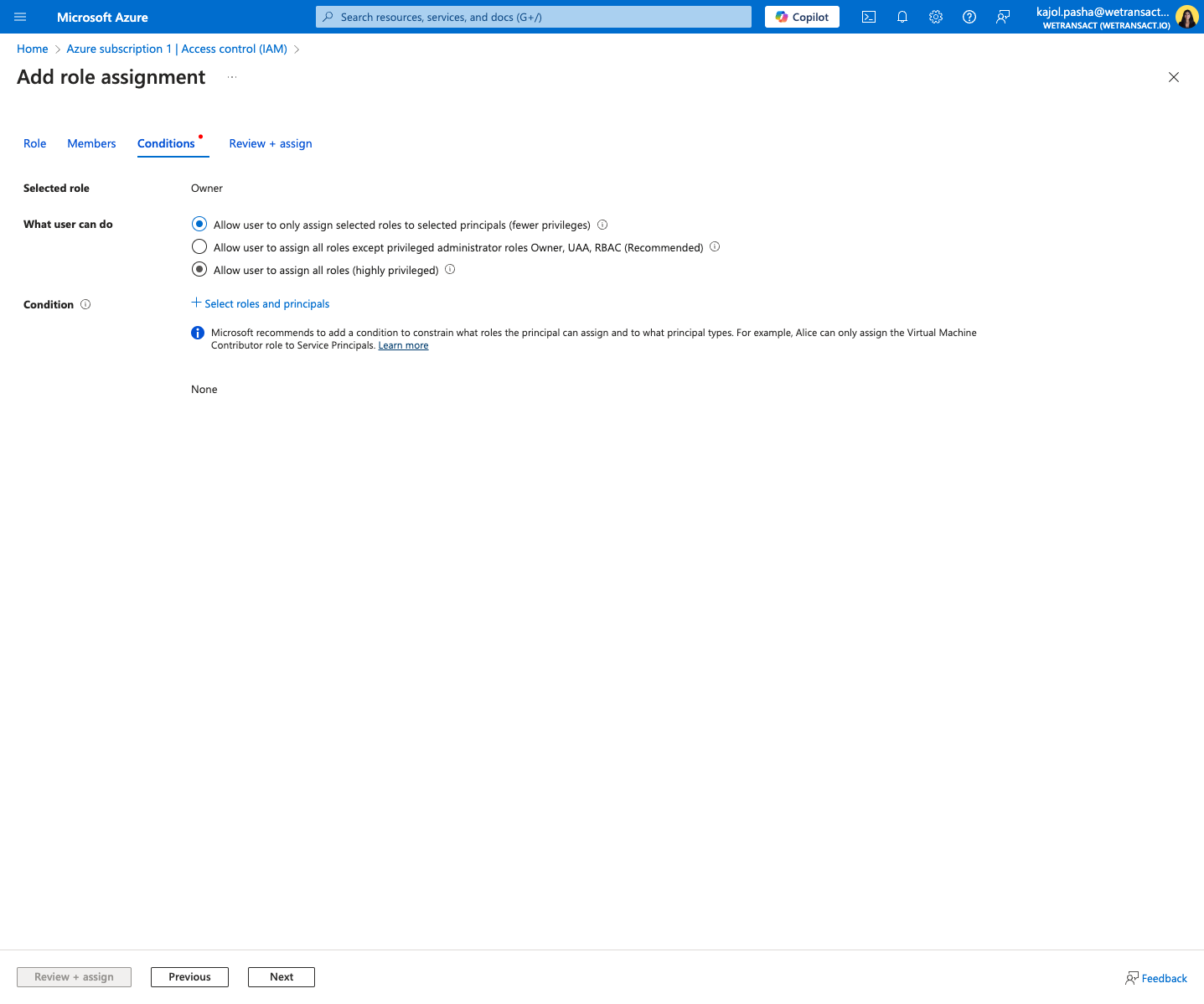Switch to the Members tab
Viewport: 1204px width, 1004px height.
[91, 143]
